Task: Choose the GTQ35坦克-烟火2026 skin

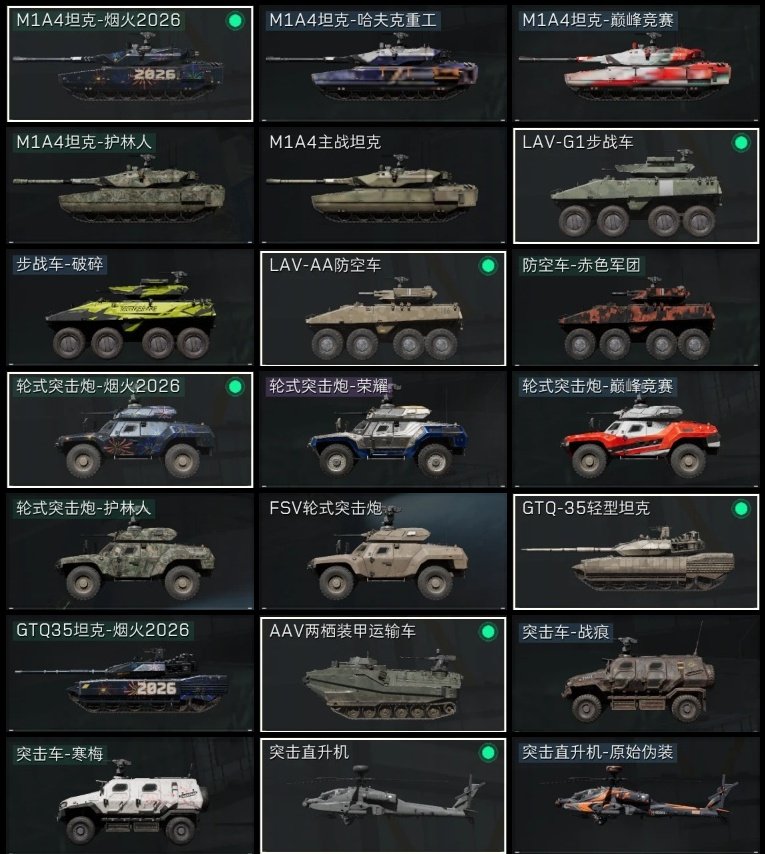Action: [130, 674]
